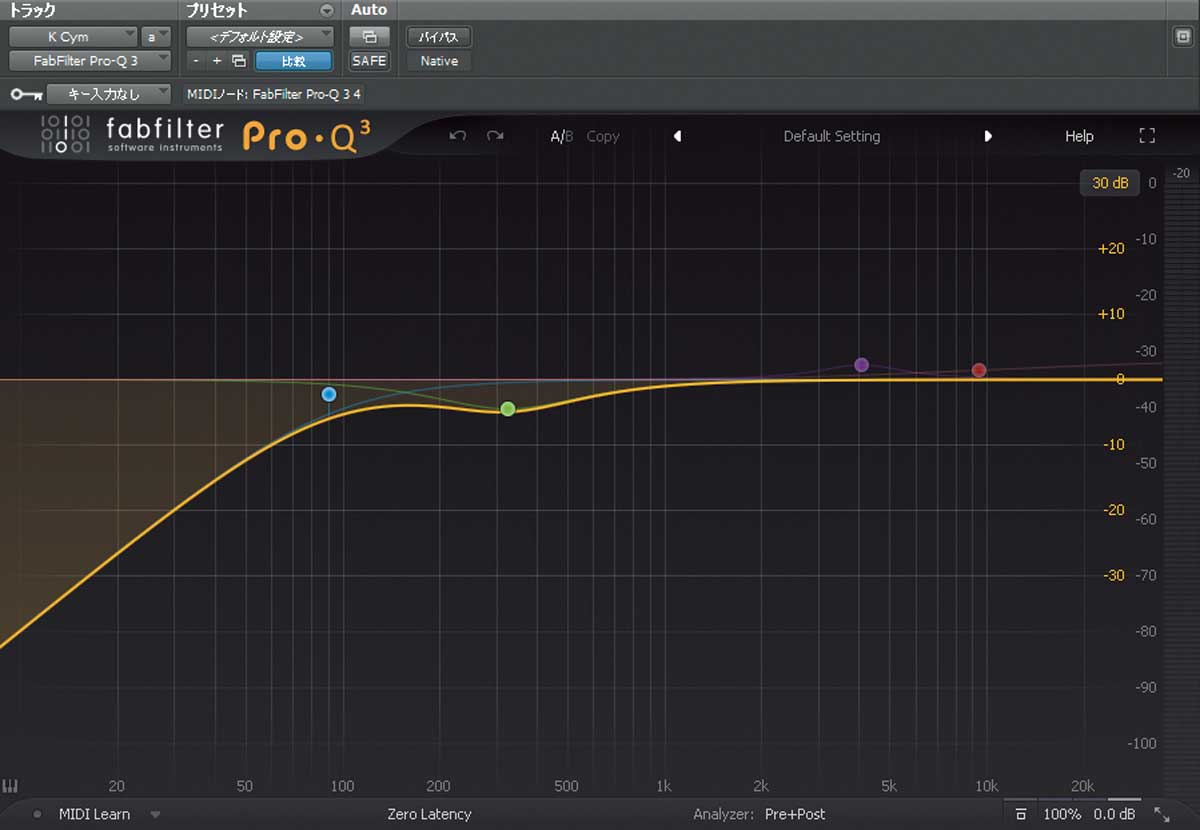Open the Analyzer Pre+Post settings

(795, 814)
